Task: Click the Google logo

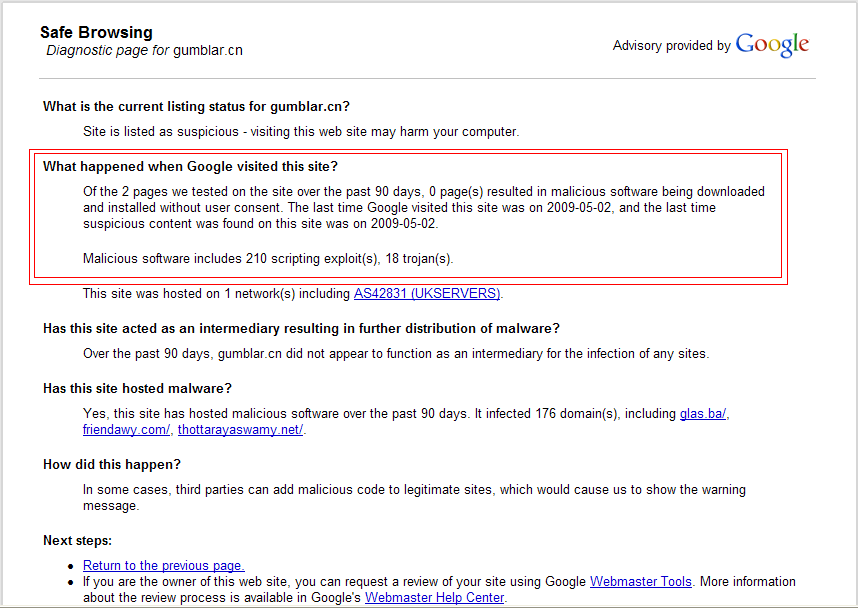Action: (x=772, y=45)
